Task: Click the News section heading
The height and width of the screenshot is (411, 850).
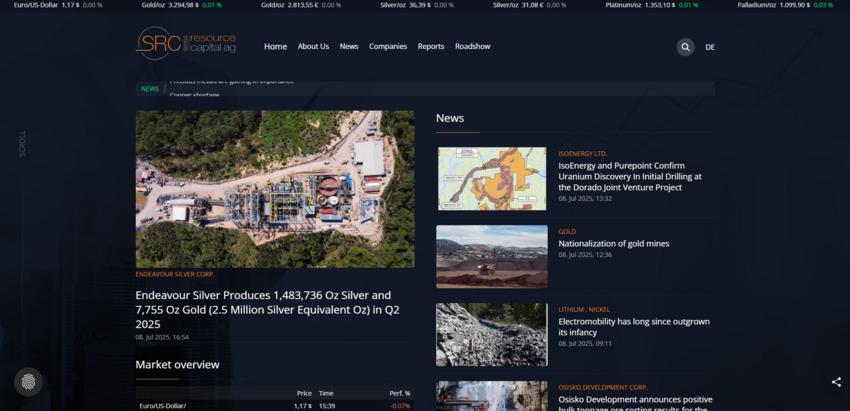Action: pos(450,118)
